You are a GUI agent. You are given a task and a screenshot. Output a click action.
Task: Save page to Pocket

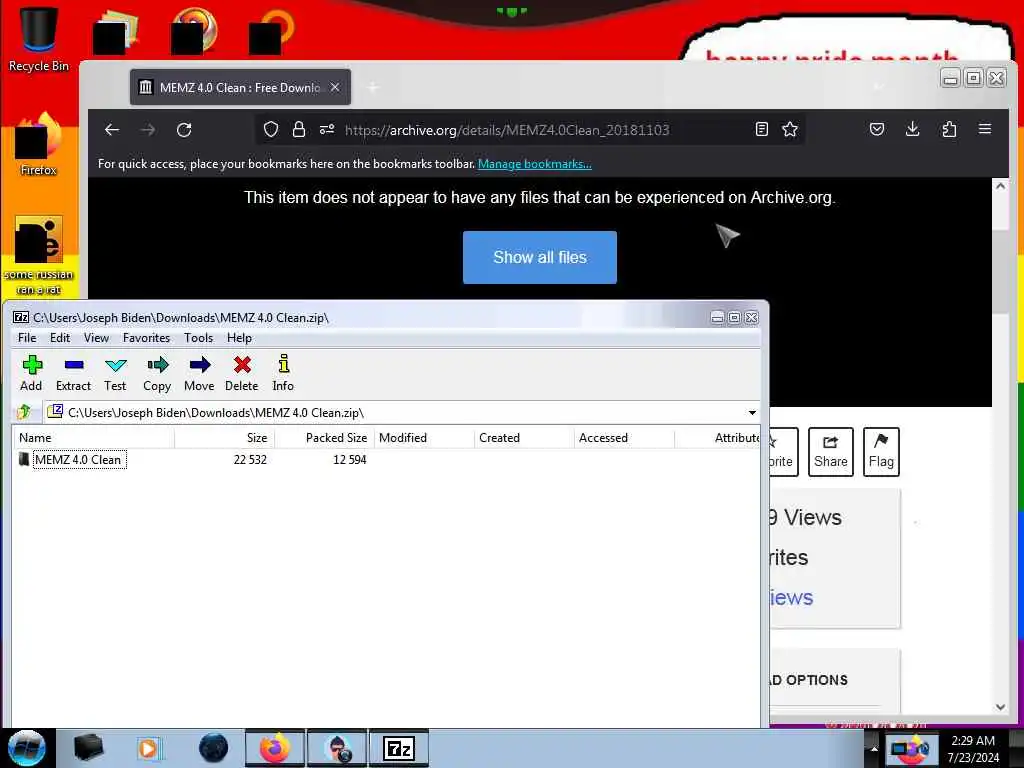pyautogui.click(x=877, y=129)
